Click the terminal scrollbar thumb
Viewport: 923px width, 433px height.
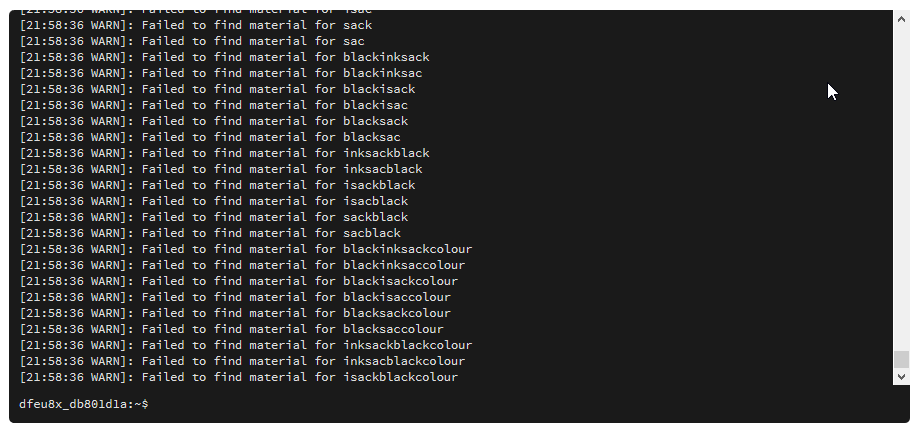902,359
